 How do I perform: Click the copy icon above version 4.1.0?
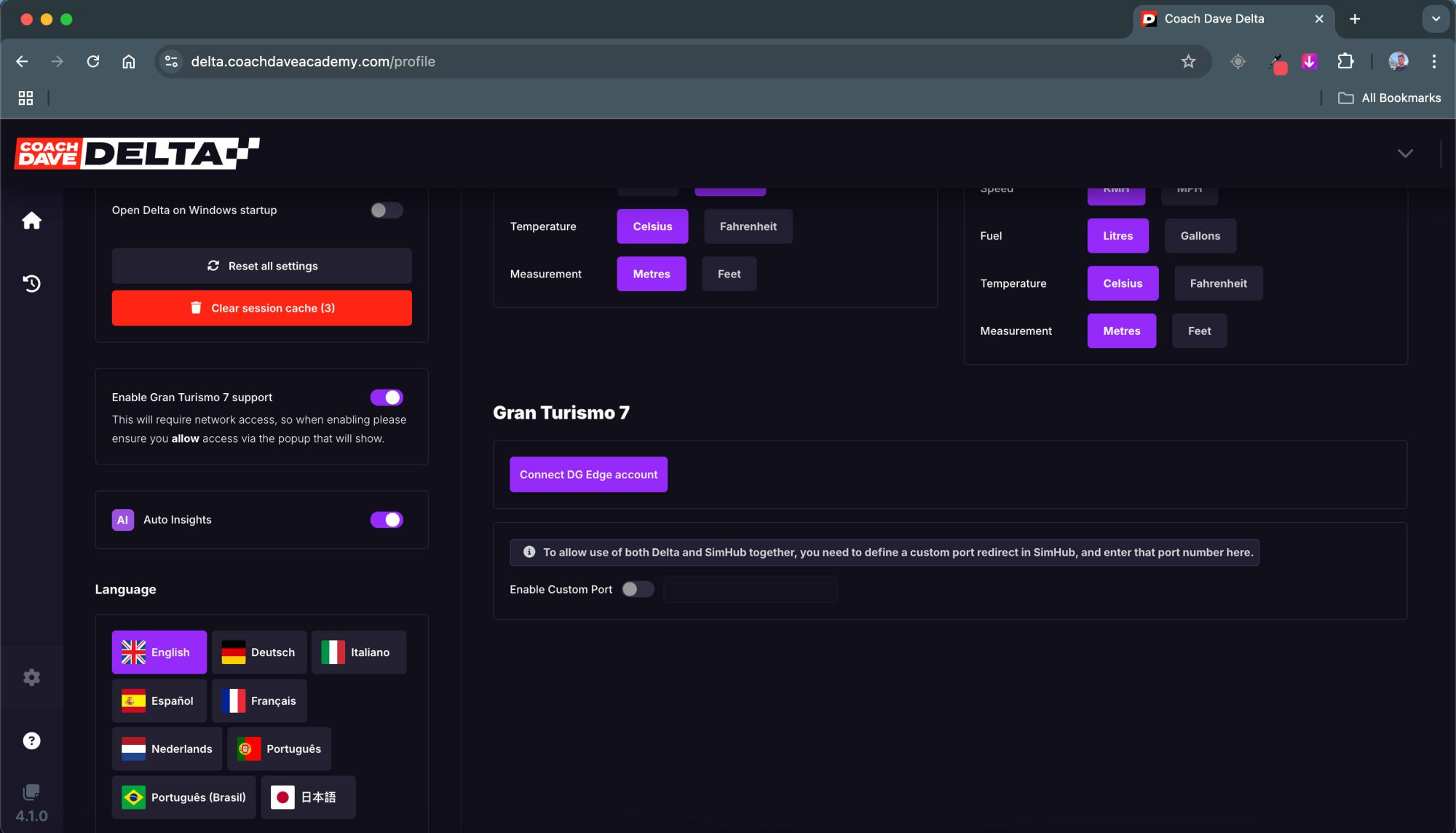pyautogui.click(x=31, y=791)
